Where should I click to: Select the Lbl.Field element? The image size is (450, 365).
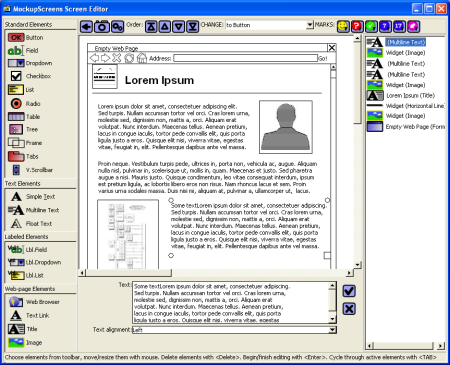(27, 249)
